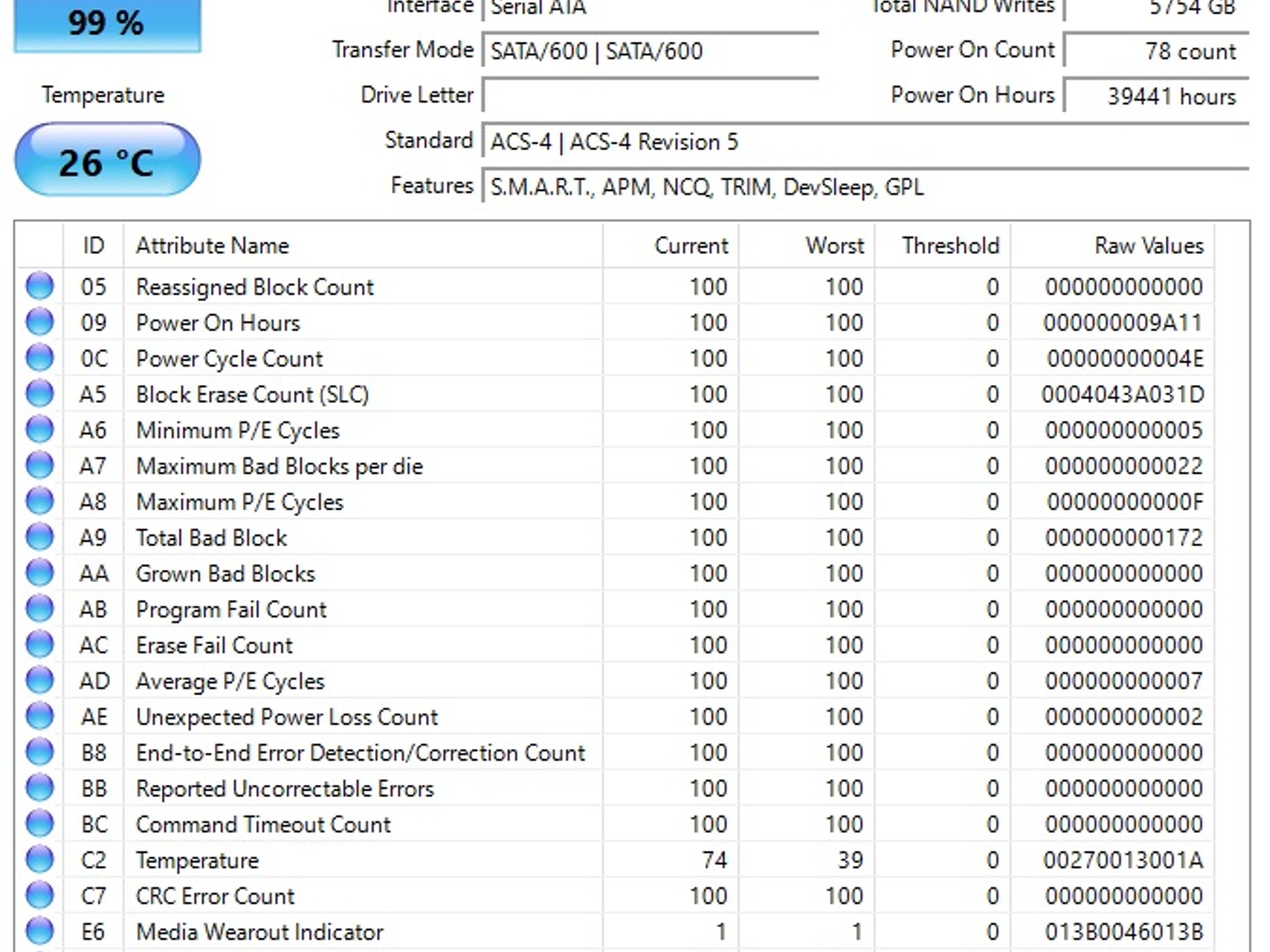Select the Minimum P/E Cycles attribute name
Image resolution: width=1270 pixels, height=952 pixels.
(238, 431)
